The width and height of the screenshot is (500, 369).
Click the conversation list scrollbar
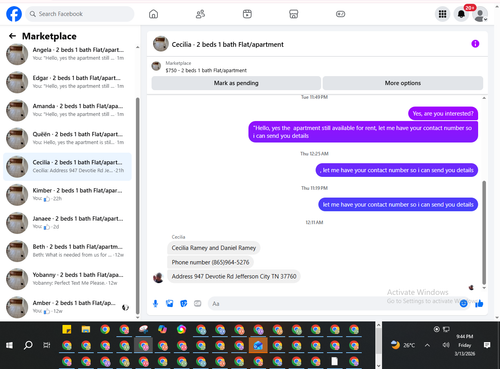tap(137, 206)
